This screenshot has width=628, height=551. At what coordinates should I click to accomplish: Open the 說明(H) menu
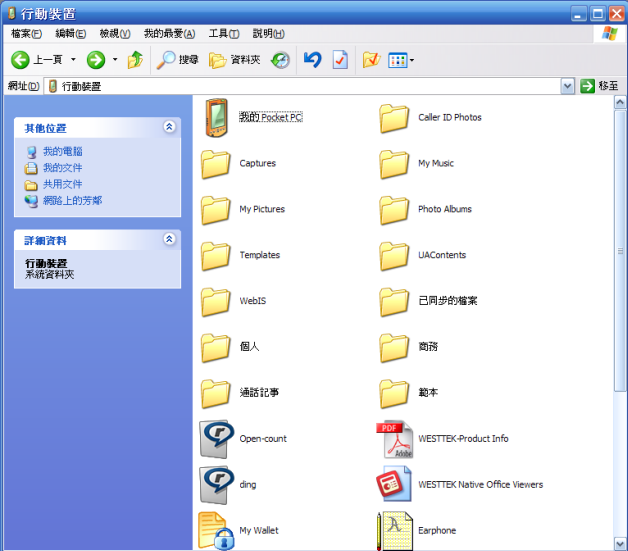(268, 34)
